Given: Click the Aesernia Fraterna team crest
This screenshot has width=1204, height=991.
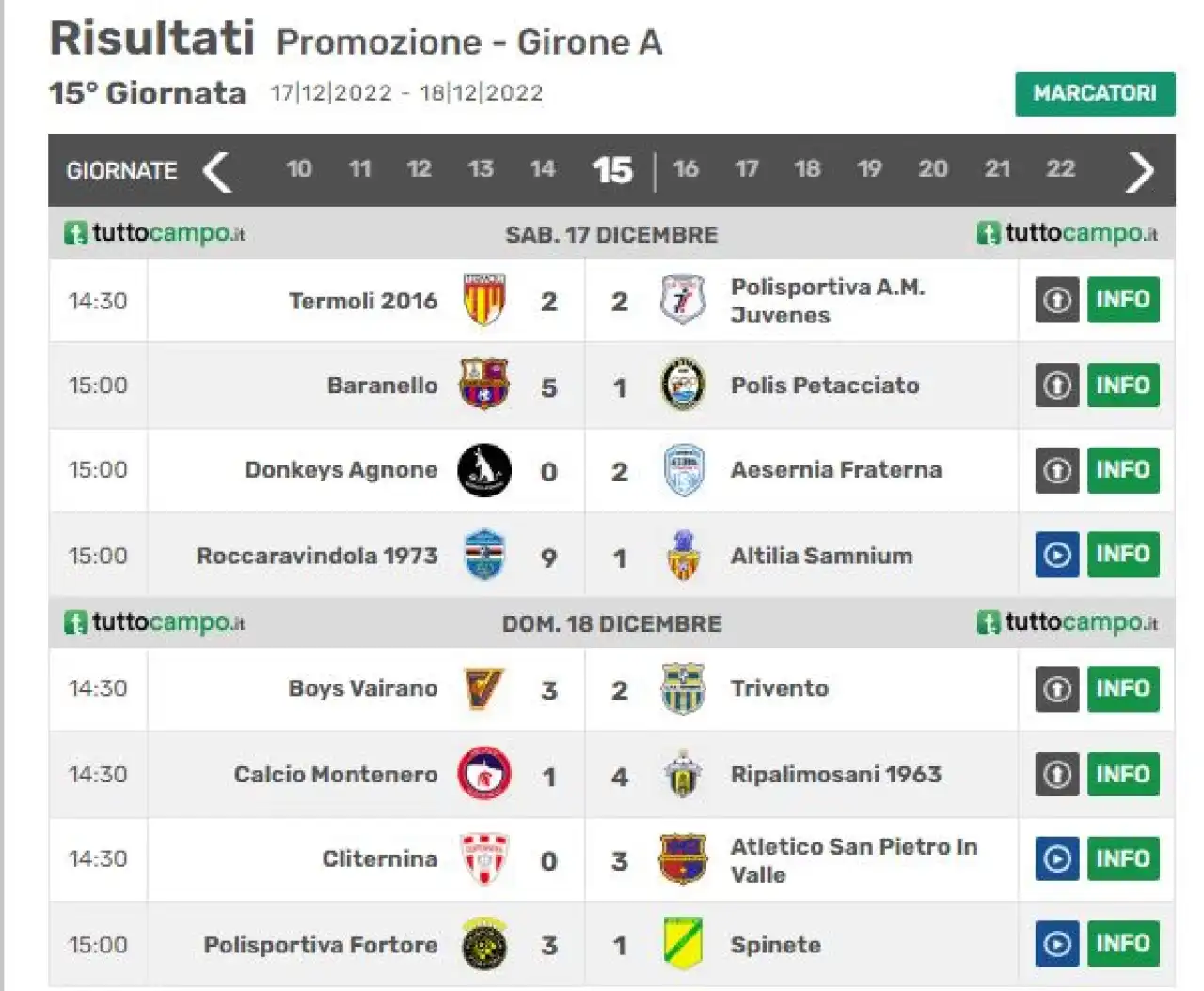Looking at the screenshot, I should 684,469.
